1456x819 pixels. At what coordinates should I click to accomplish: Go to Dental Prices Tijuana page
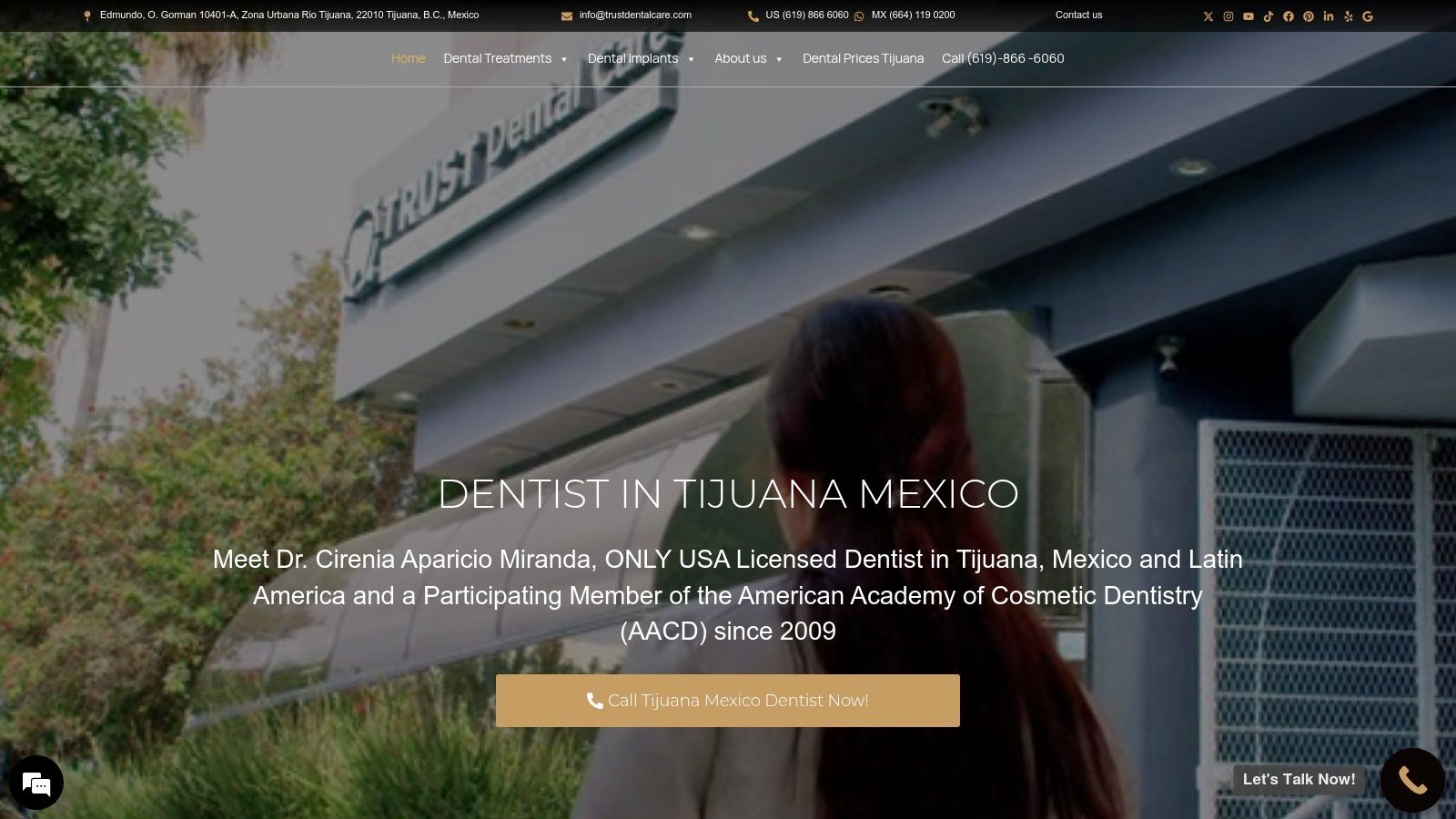[863, 58]
